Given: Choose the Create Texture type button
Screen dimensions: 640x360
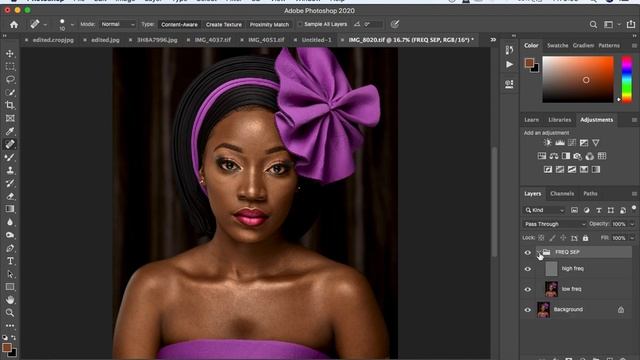Looking at the screenshot, I should point(224,24).
